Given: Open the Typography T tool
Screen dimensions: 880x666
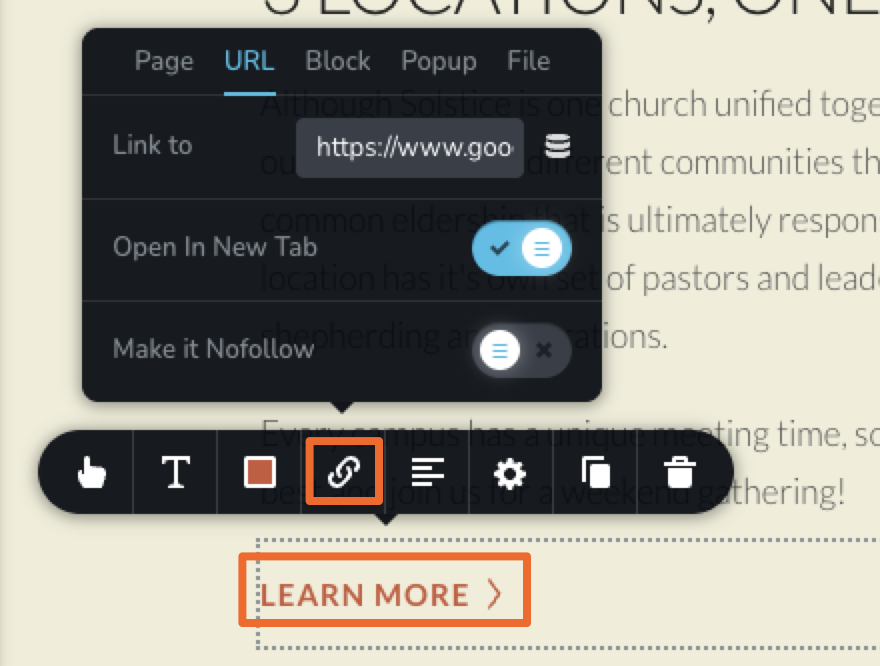Looking at the screenshot, I should (x=176, y=472).
